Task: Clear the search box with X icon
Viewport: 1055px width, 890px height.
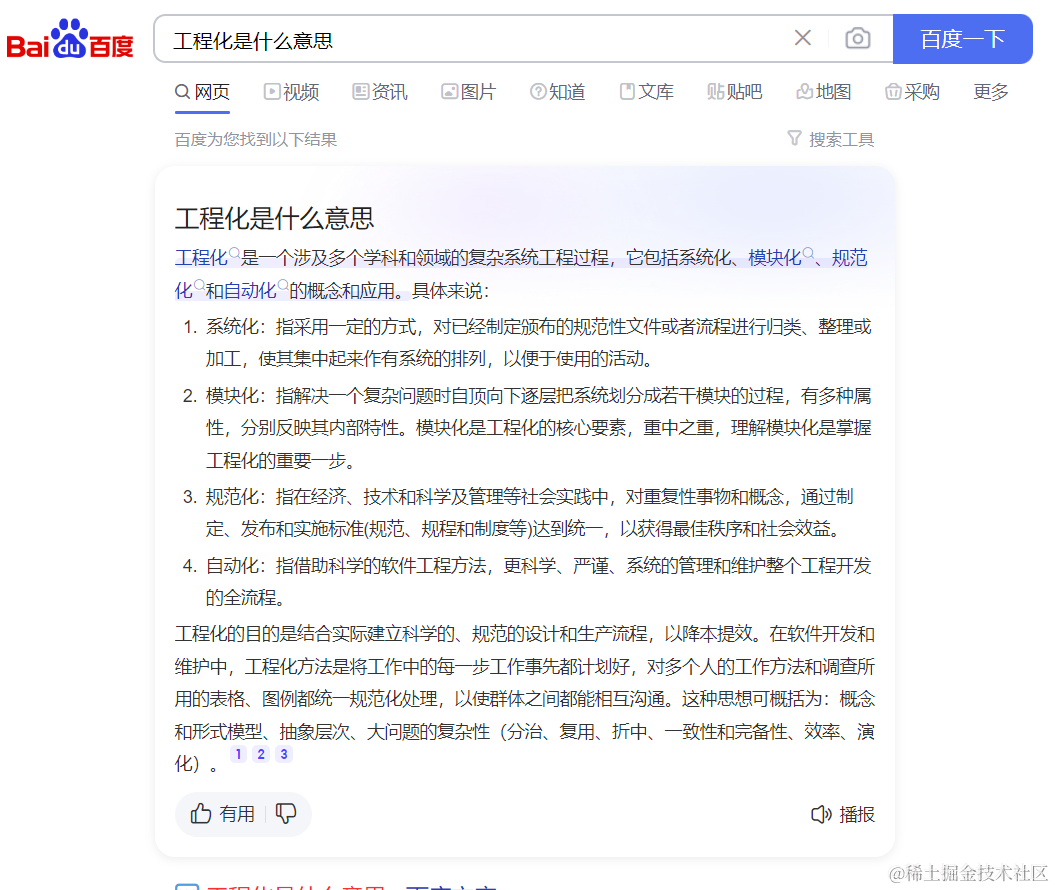Action: (803, 38)
